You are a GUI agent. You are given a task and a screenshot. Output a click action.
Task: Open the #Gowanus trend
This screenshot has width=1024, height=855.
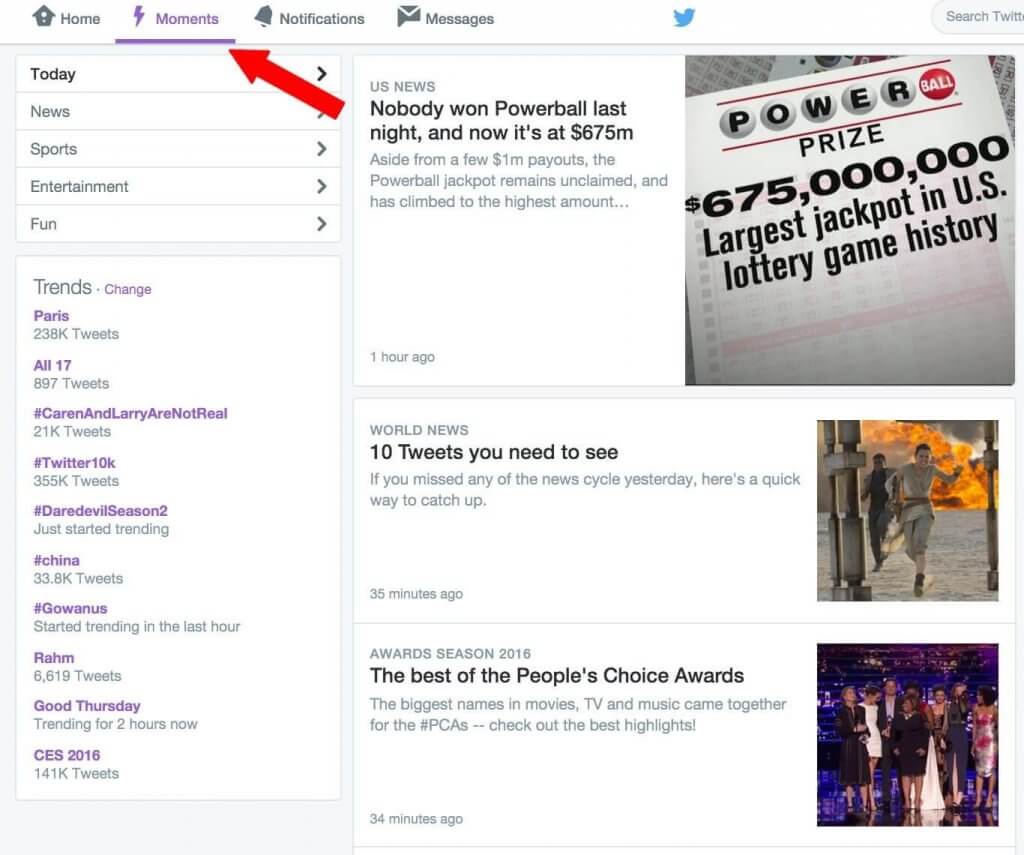click(71, 609)
